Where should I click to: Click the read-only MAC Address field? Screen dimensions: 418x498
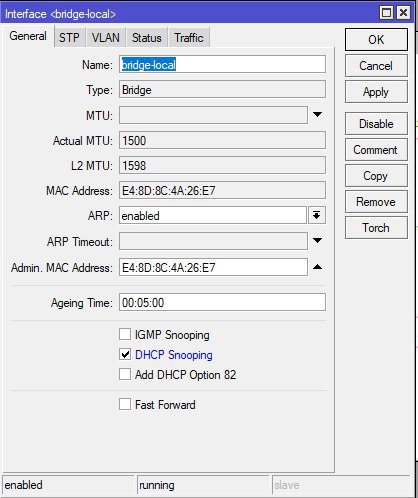[222, 191]
